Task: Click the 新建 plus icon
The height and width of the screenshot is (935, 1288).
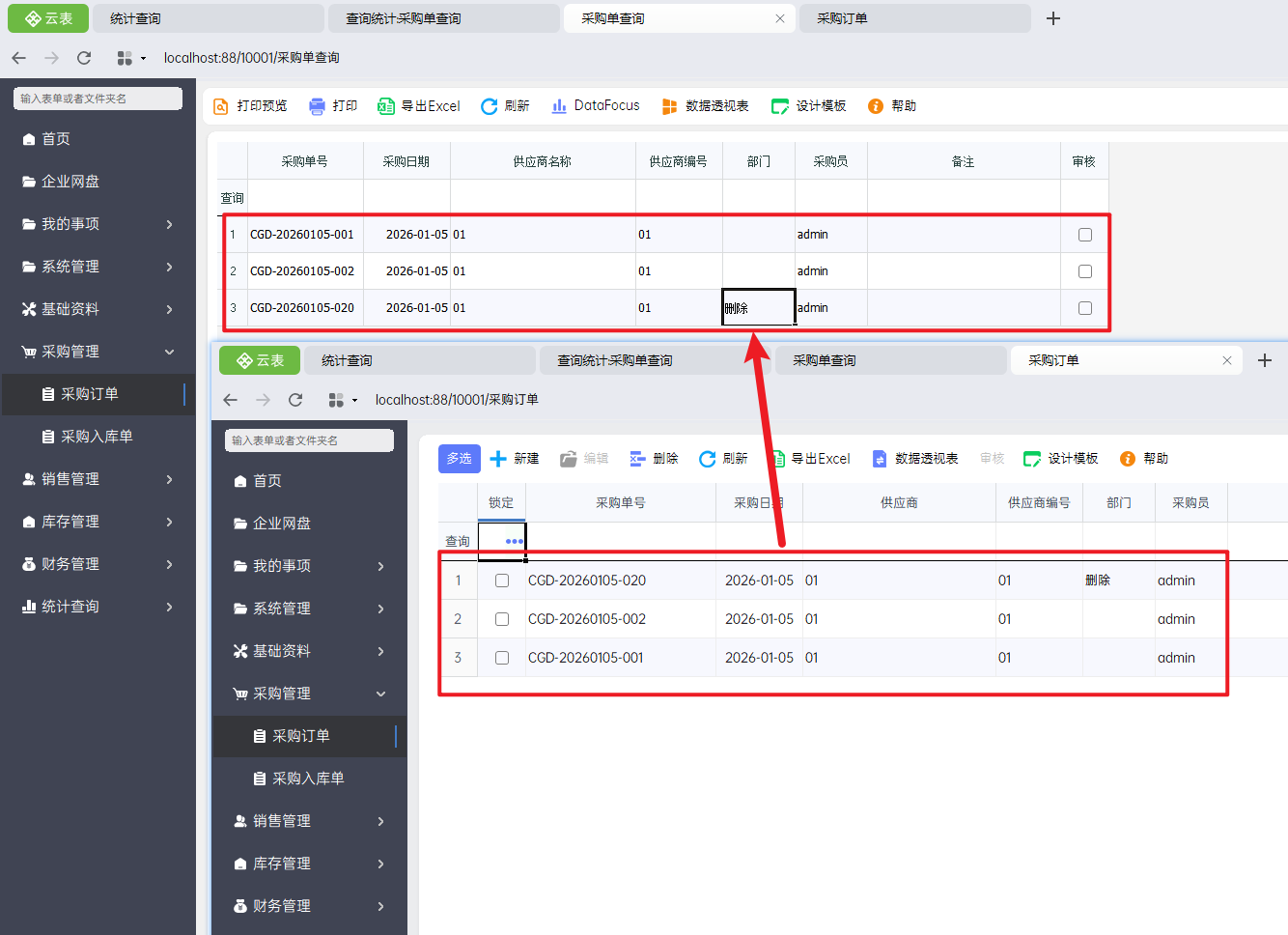Action: click(498, 459)
